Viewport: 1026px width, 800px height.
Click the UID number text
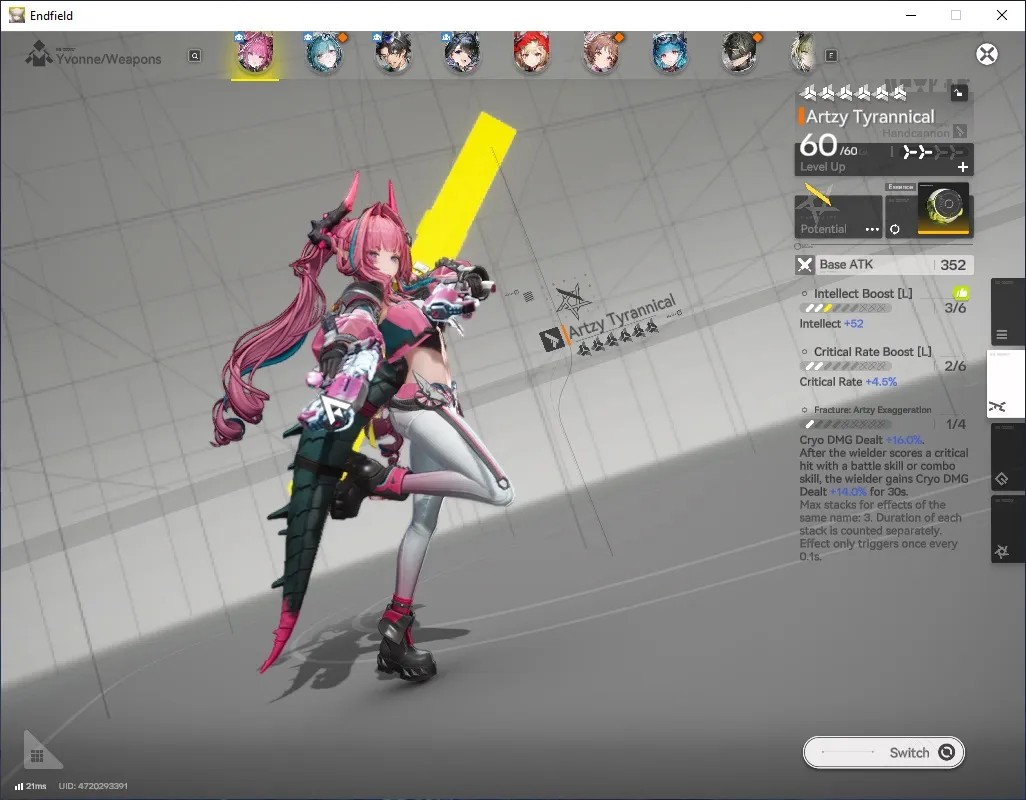[93, 786]
